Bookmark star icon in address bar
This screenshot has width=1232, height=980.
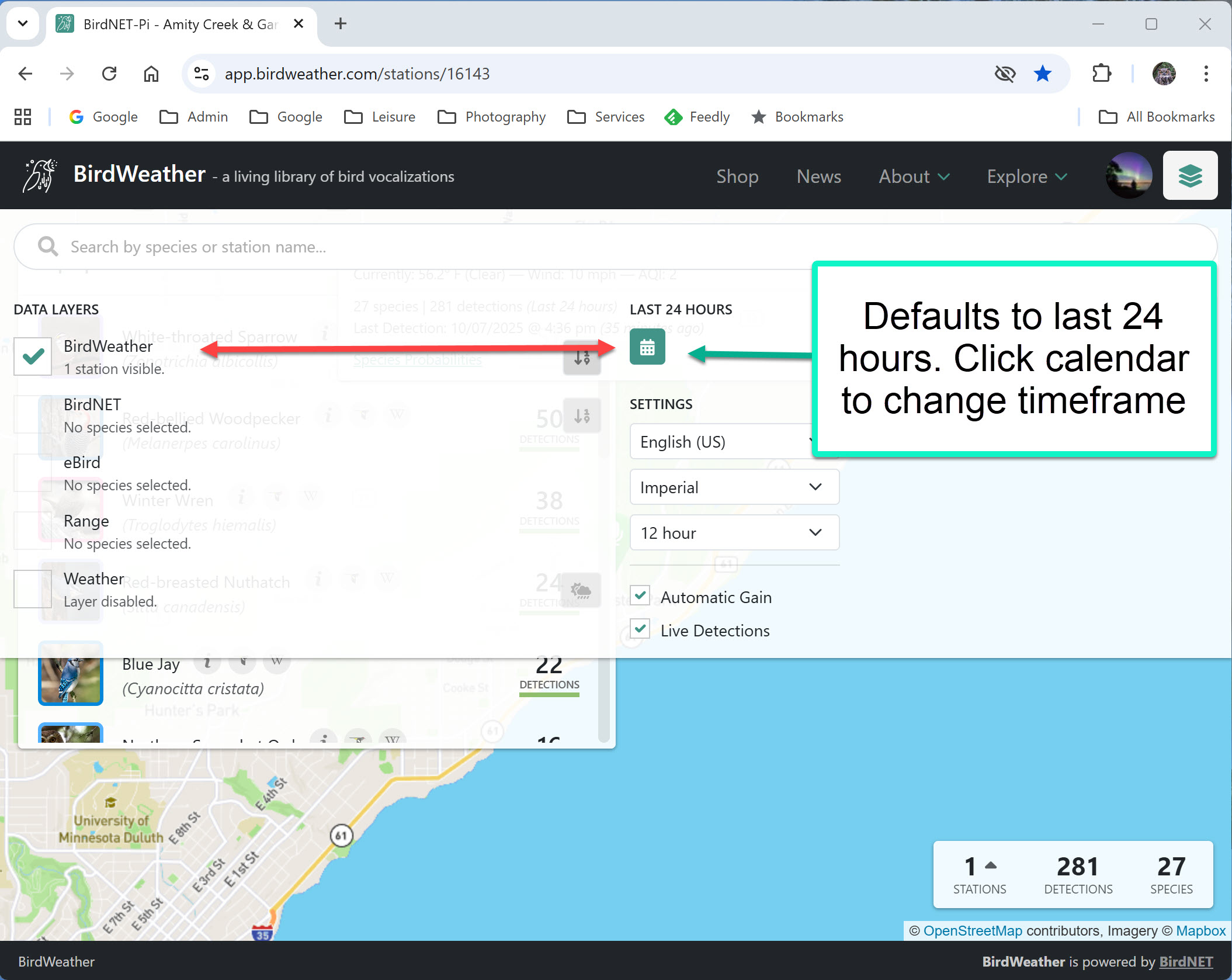tap(1042, 74)
